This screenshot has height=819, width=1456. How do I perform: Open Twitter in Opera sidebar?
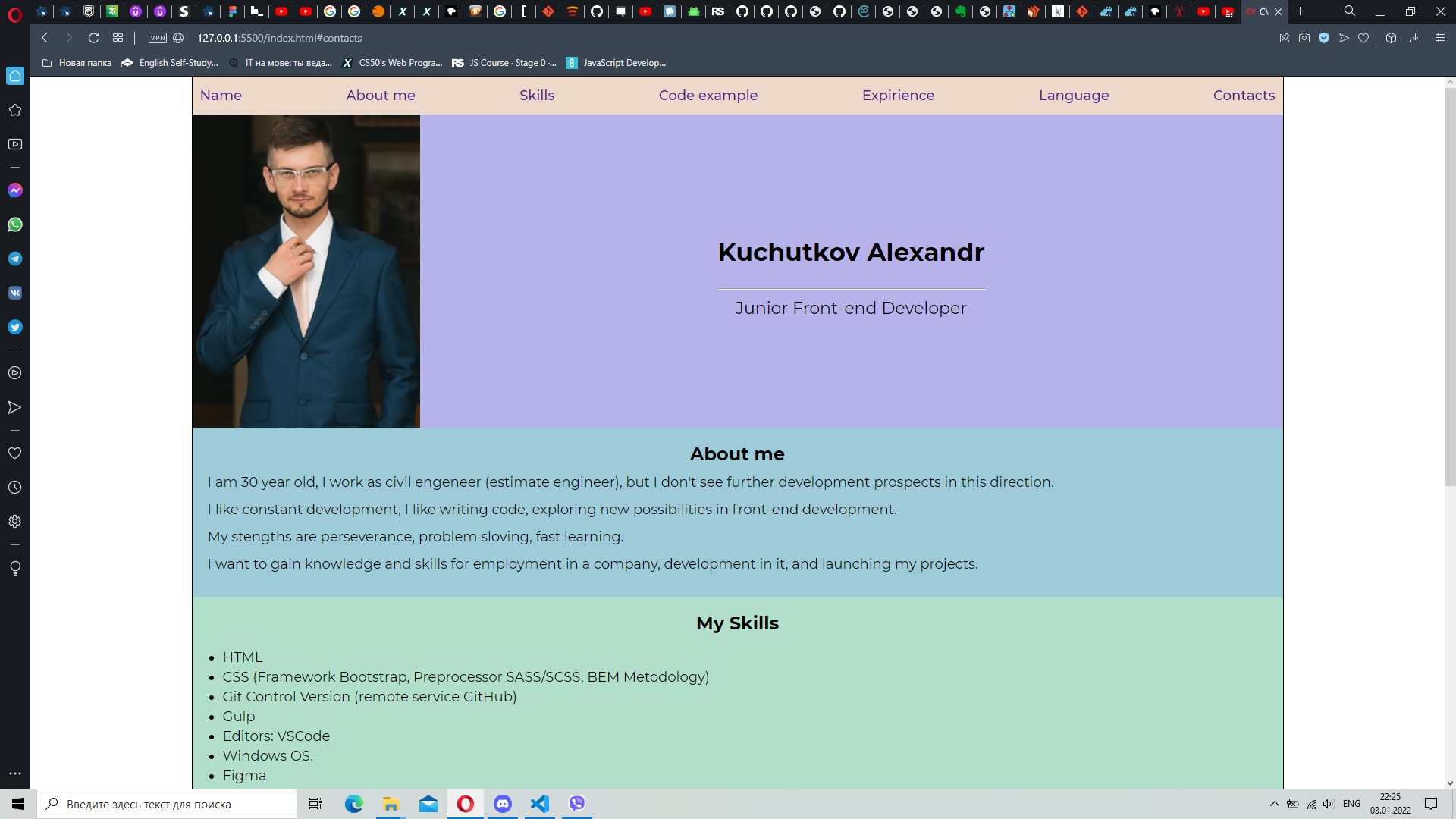pos(15,327)
